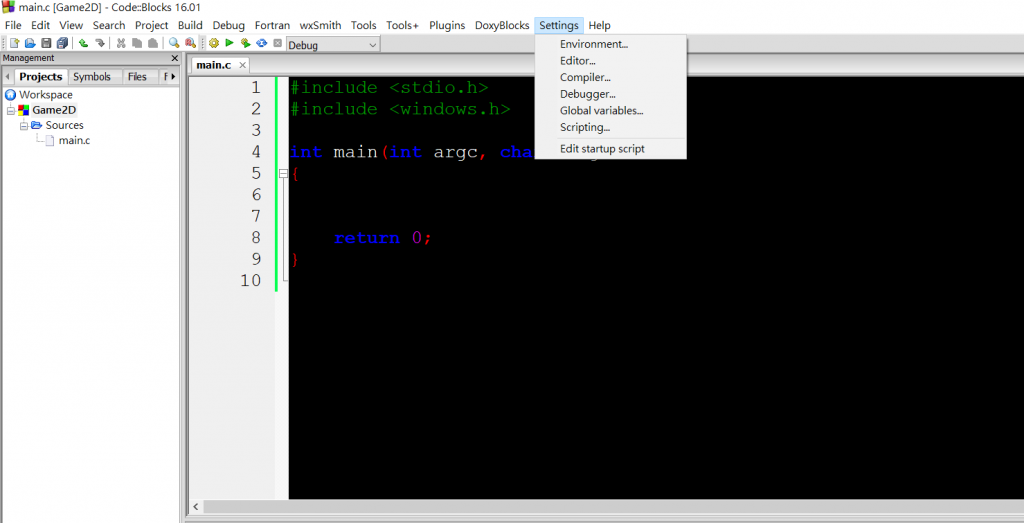Click the Rebuild icon

(x=262, y=43)
